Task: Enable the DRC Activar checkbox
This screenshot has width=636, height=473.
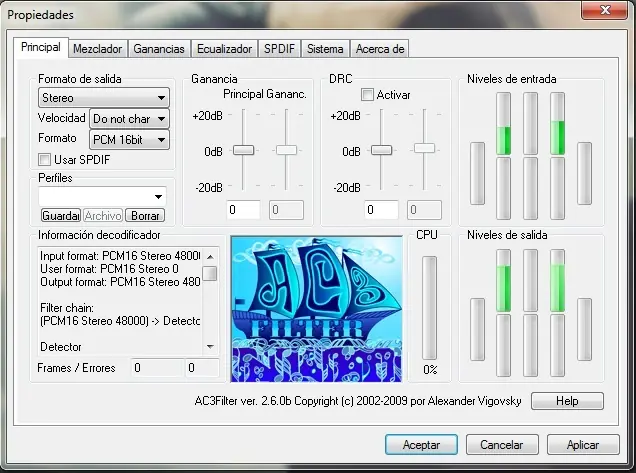Action: 367,95
